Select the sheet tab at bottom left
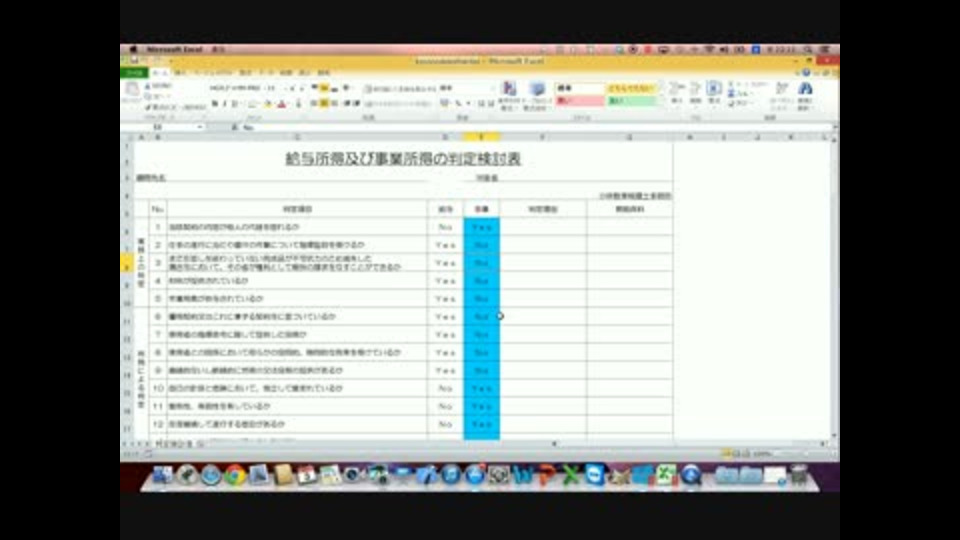 [x=174, y=444]
